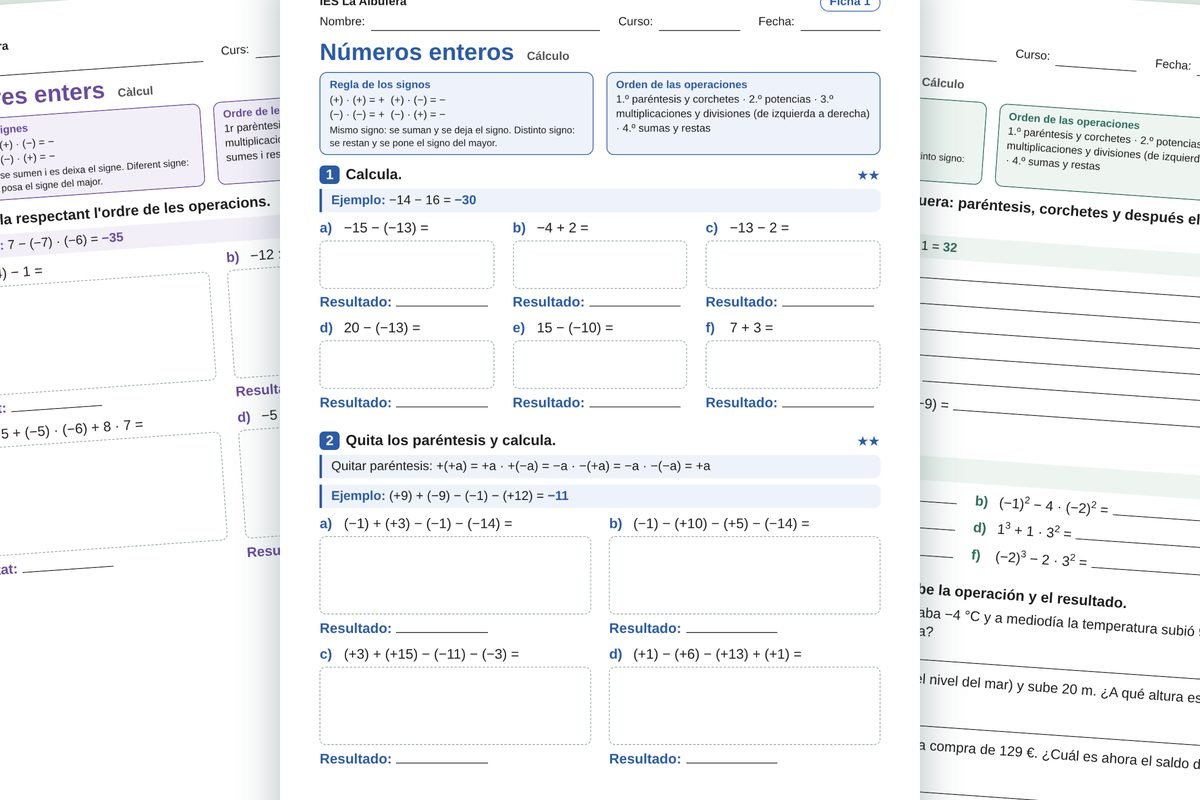Screen dimensions: 1200x800
Task: Click the Calcula. exercise heading
Action: 374,175
